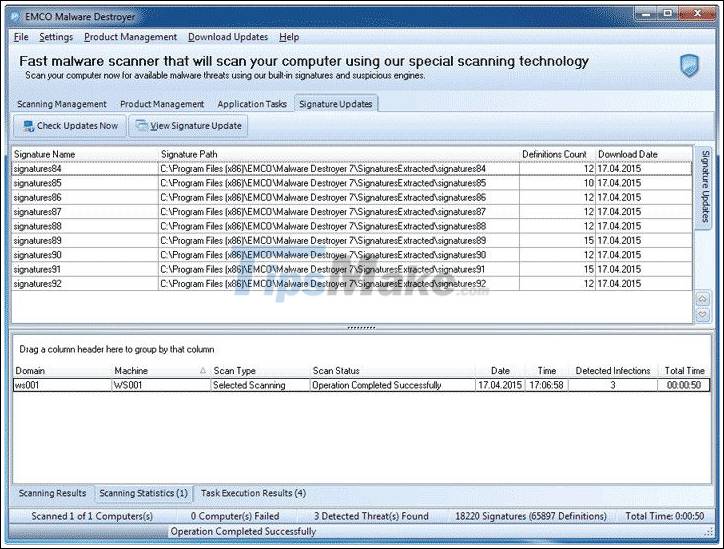
Task: Sort by Definitions Count column header
Action: coord(557,154)
